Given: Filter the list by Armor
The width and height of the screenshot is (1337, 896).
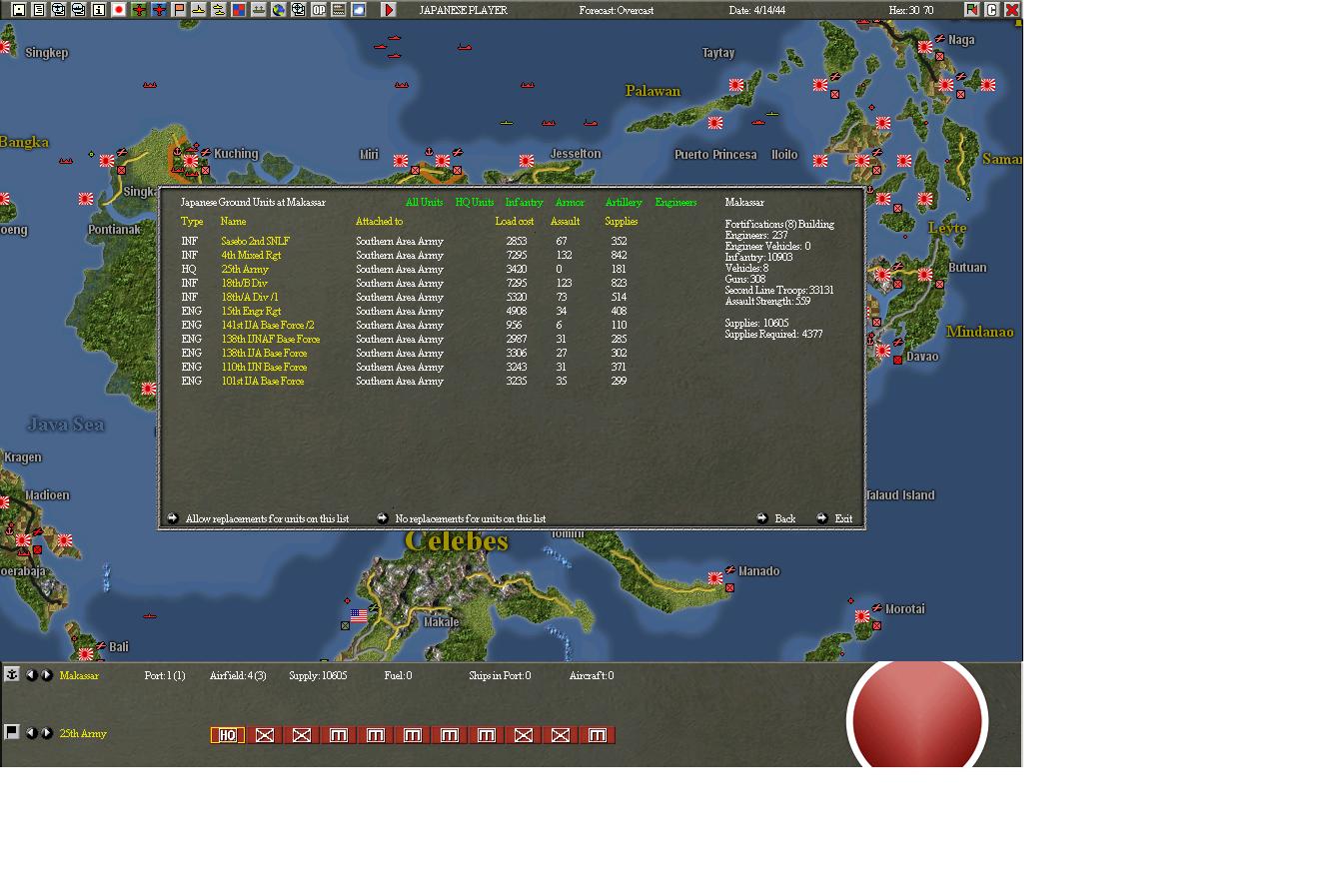Looking at the screenshot, I should tap(570, 202).
